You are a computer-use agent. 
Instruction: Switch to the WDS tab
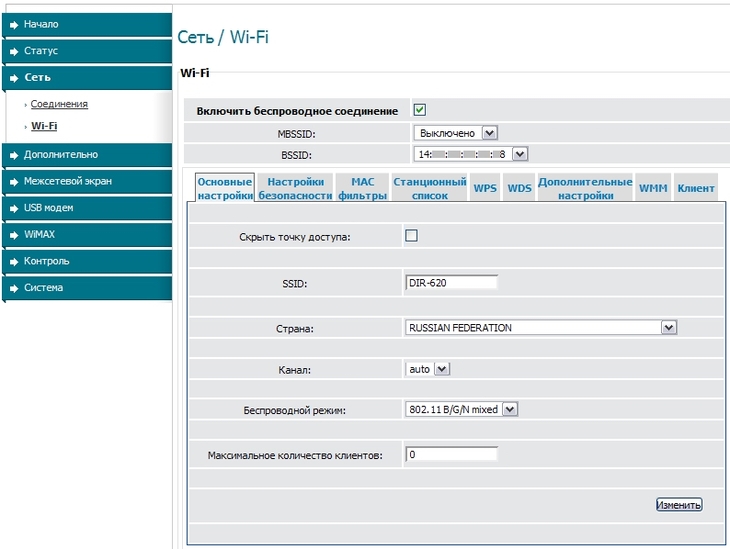point(520,188)
